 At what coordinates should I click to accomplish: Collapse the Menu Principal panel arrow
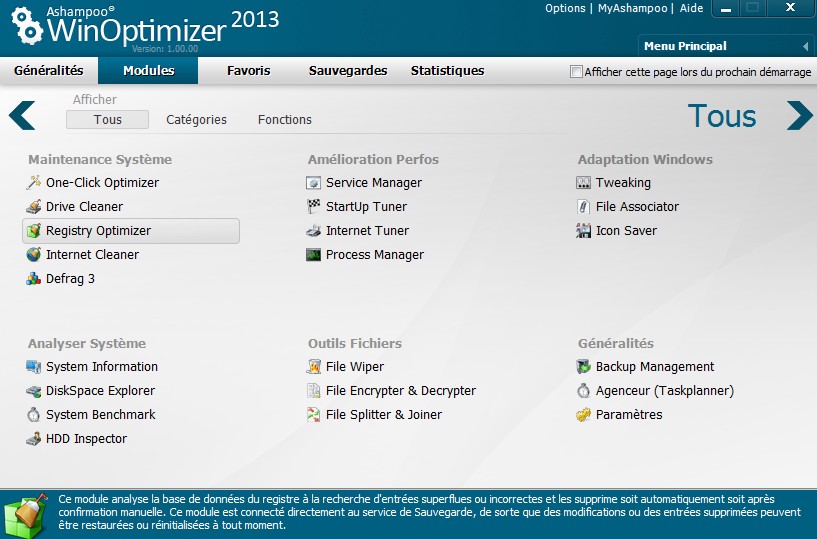pyautogui.click(x=806, y=46)
